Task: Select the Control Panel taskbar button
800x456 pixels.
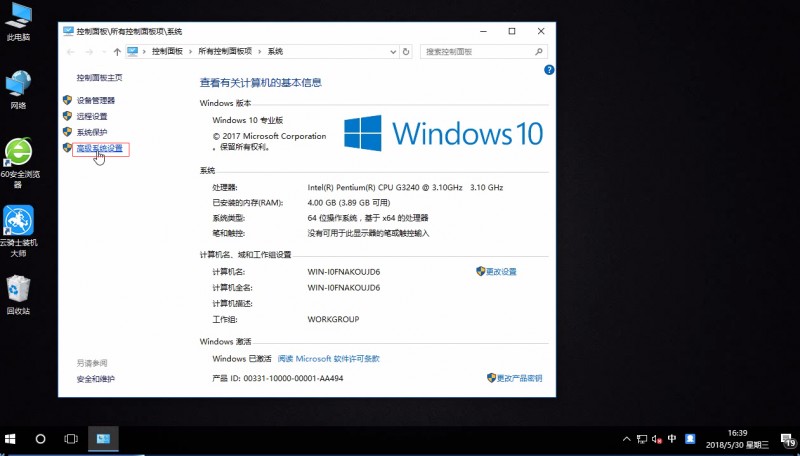Action: [103, 439]
